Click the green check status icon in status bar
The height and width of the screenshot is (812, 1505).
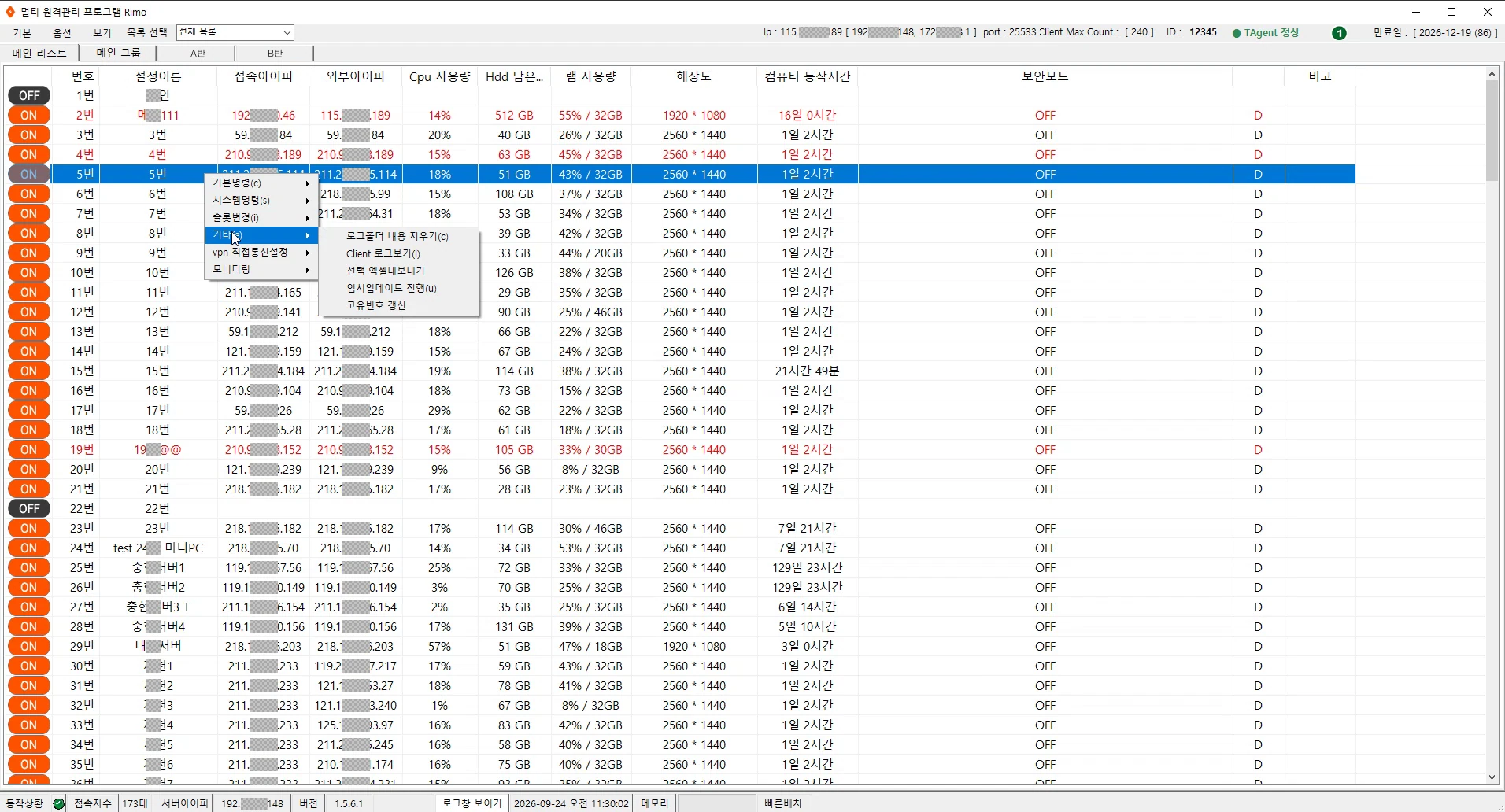point(59,803)
